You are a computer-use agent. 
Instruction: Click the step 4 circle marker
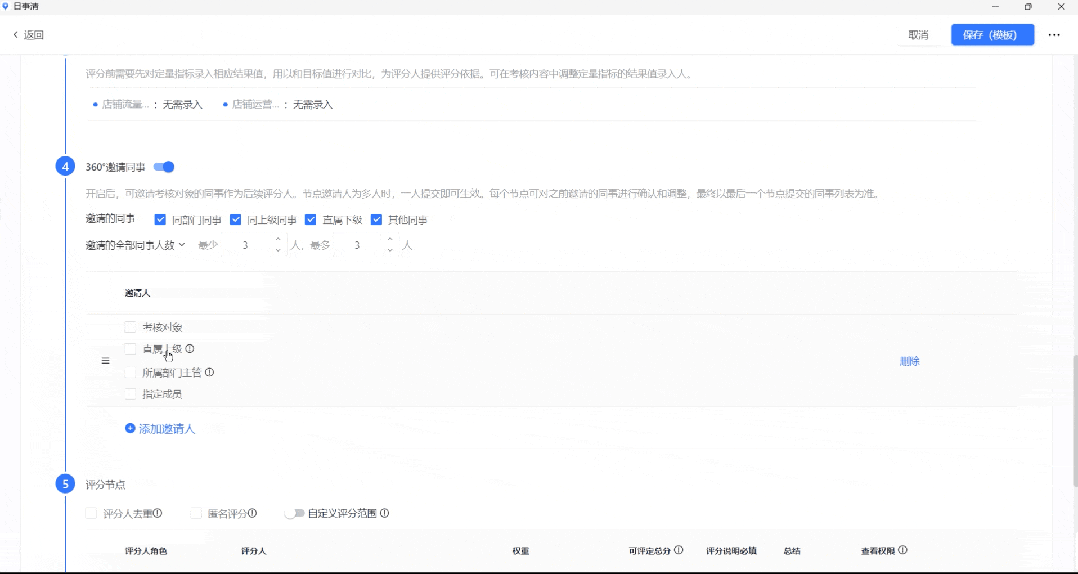point(65,166)
